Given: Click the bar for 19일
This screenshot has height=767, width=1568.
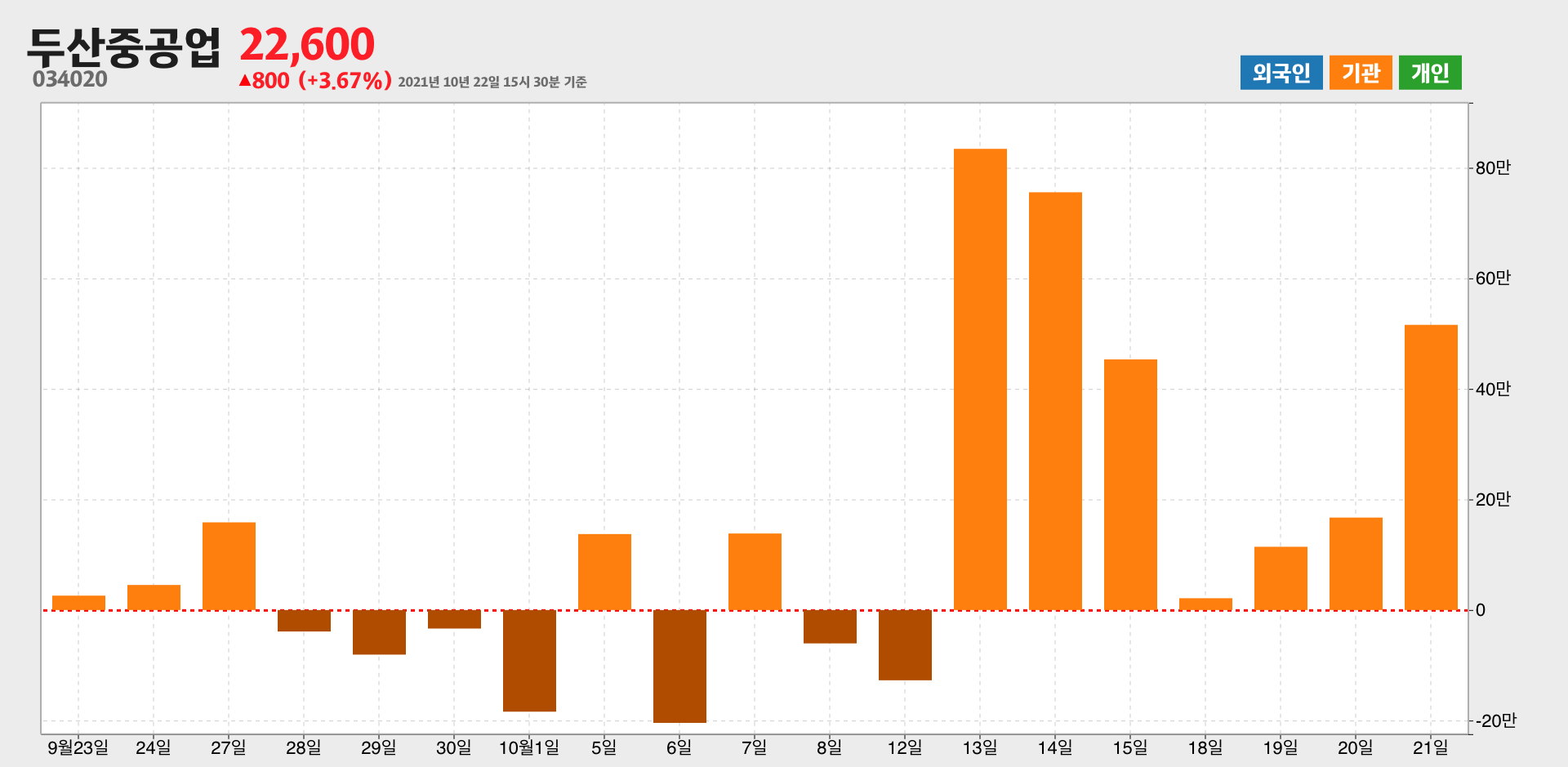Looking at the screenshot, I should [1281, 578].
